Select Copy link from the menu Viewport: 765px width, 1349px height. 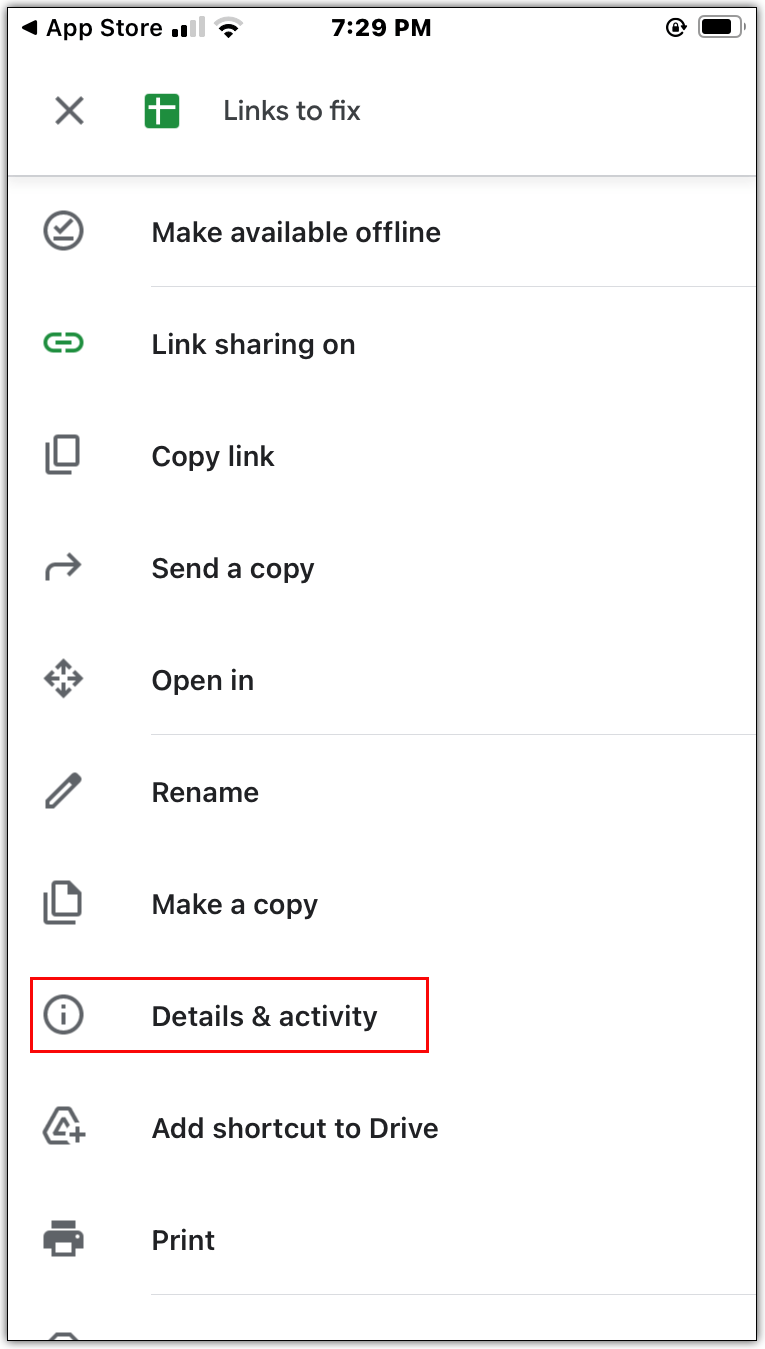(x=213, y=456)
